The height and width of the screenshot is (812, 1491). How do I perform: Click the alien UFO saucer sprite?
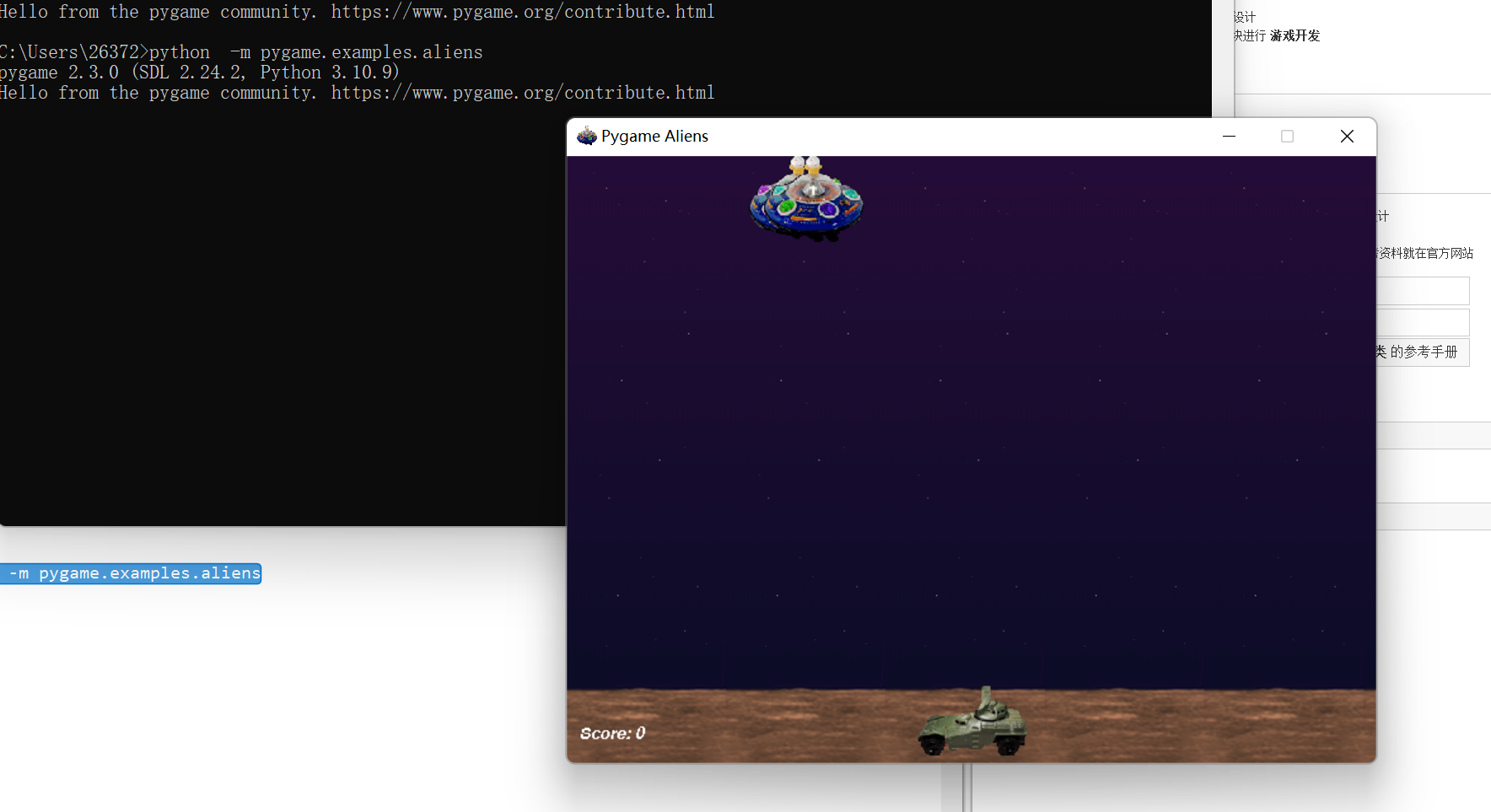click(807, 197)
